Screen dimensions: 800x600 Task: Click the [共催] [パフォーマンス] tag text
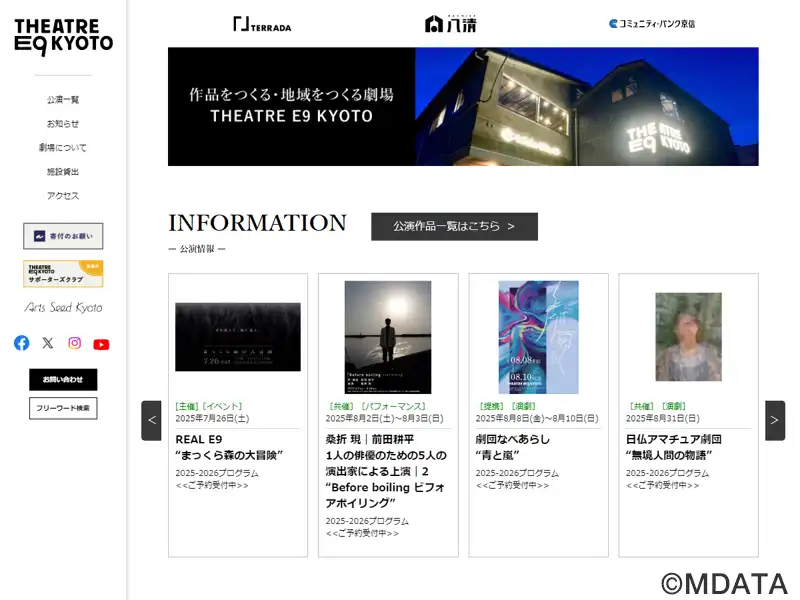(x=377, y=406)
